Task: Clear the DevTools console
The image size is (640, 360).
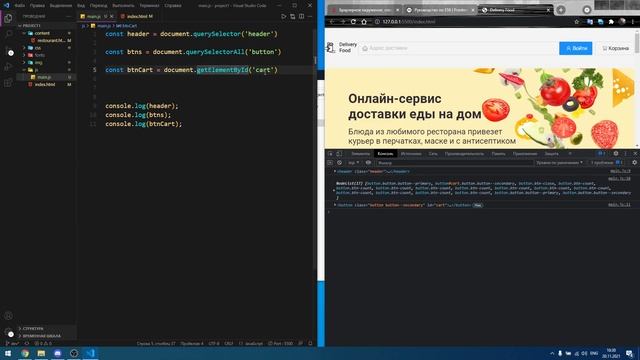Action: click(339, 162)
